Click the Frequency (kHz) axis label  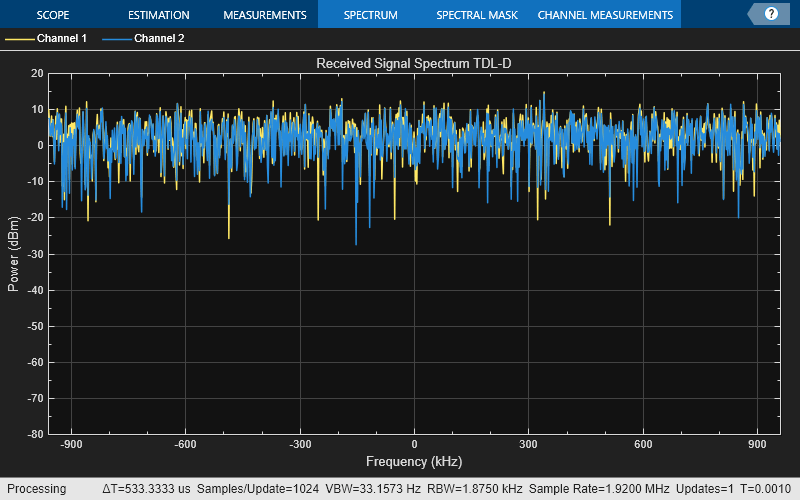(414, 461)
